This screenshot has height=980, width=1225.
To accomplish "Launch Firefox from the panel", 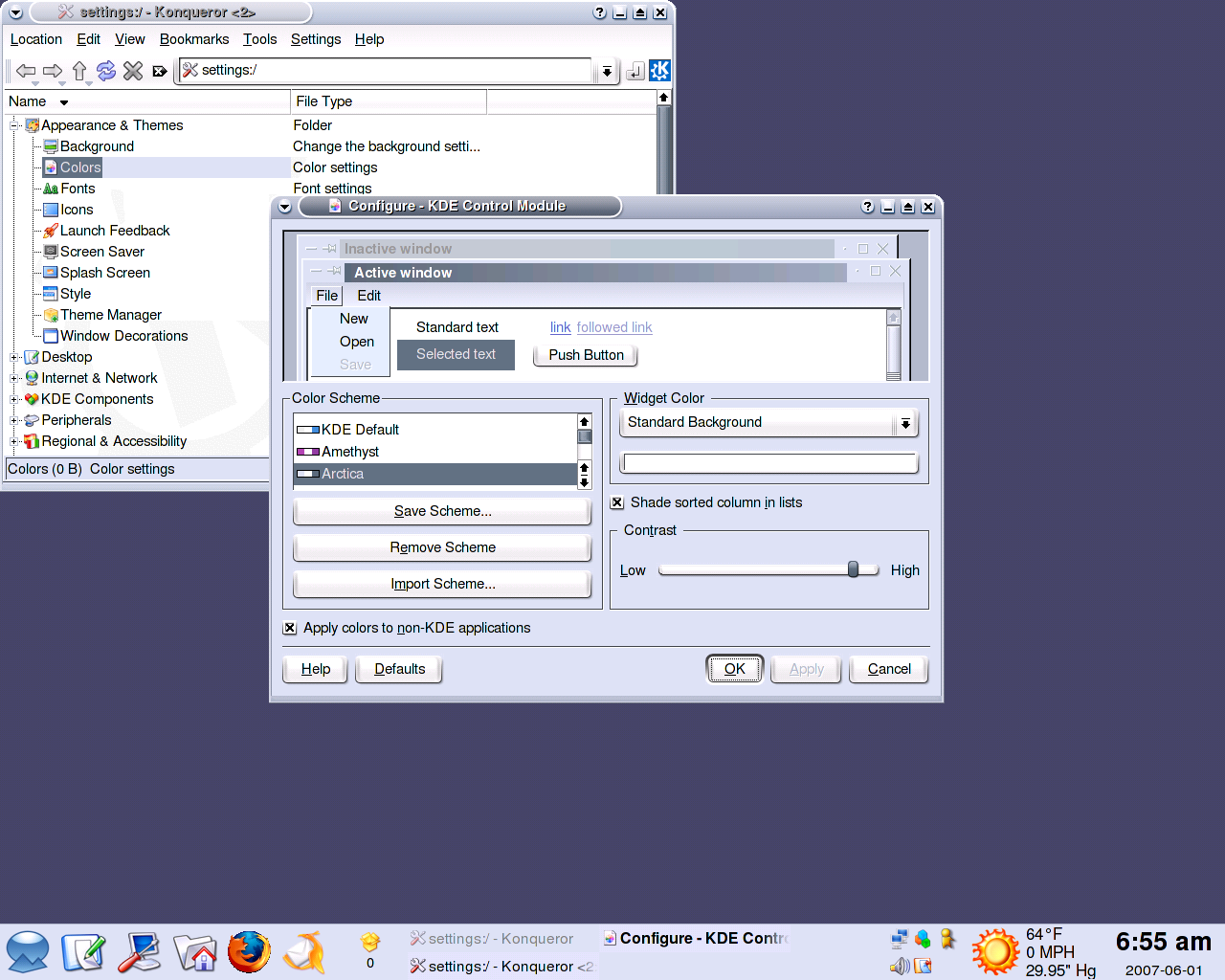I will [249, 952].
